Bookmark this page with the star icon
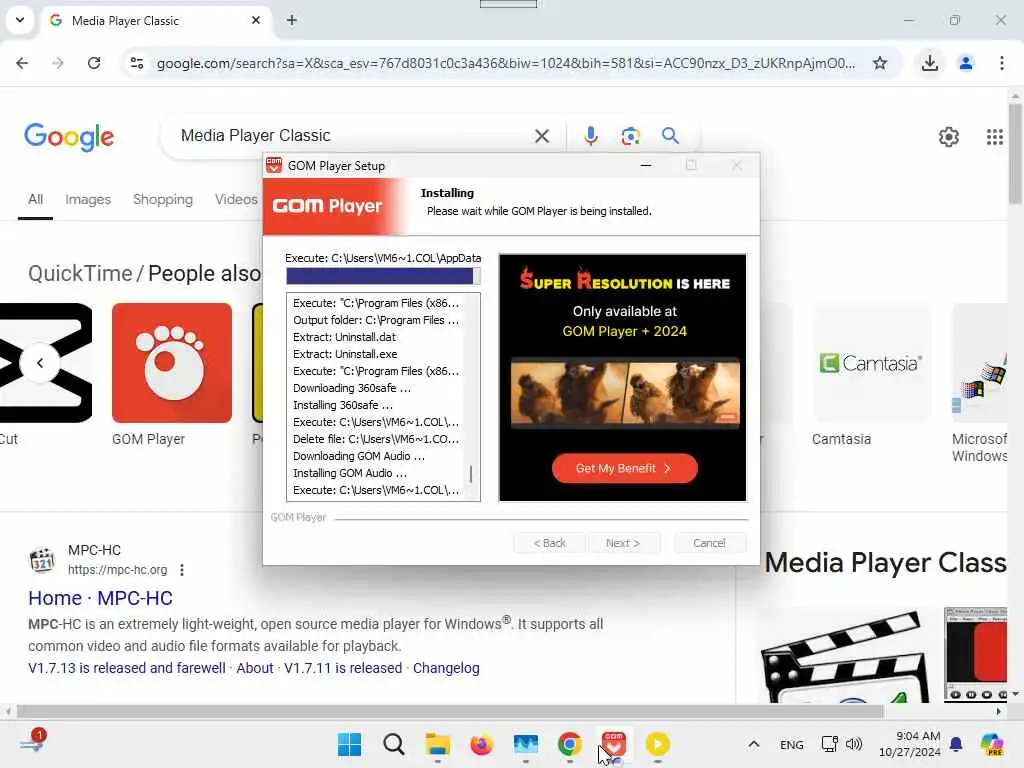The height and width of the screenshot is (768, 1024). (x=880, y=63)
